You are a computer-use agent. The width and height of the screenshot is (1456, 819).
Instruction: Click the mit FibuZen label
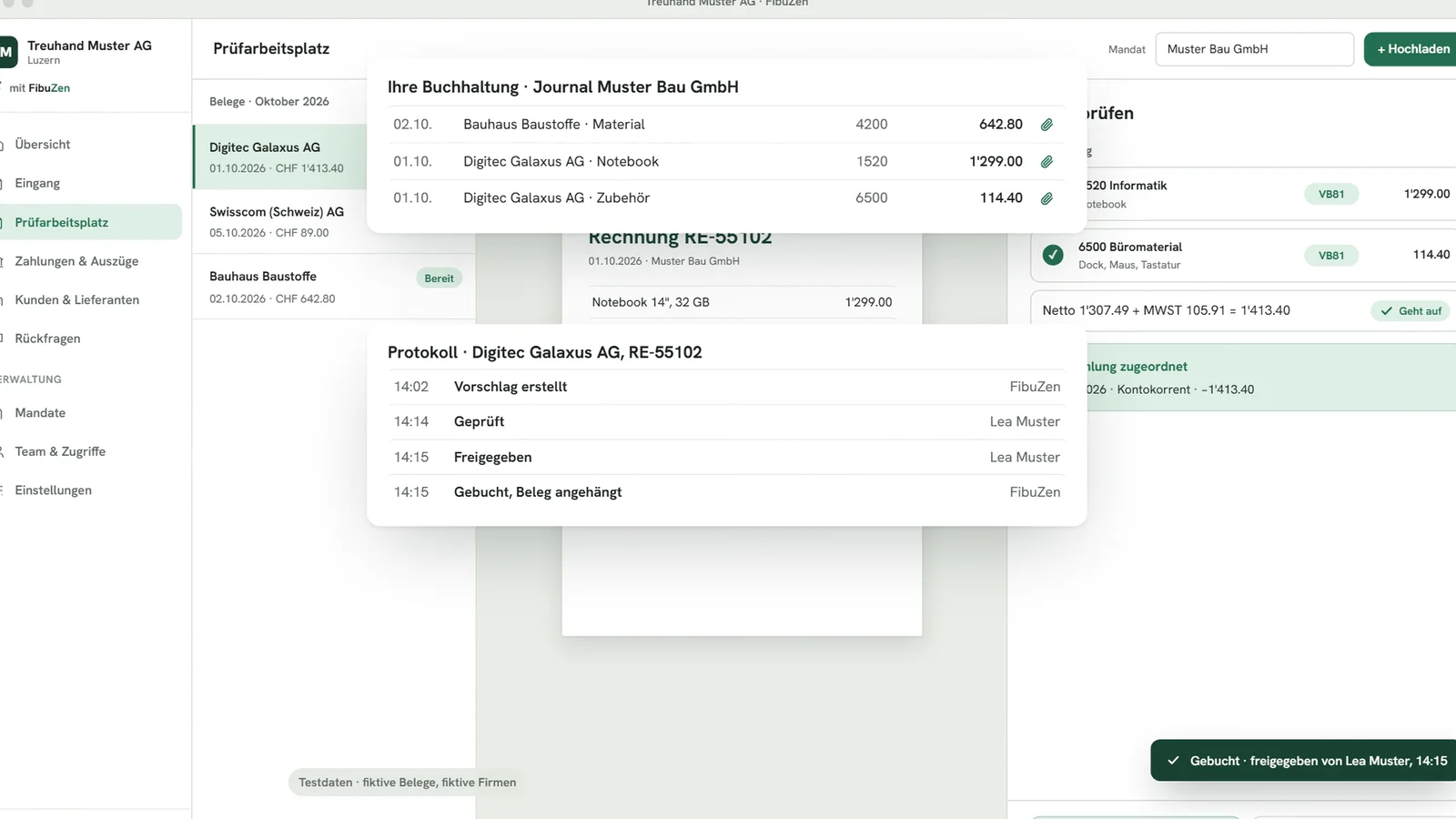(x=39, y=88)
